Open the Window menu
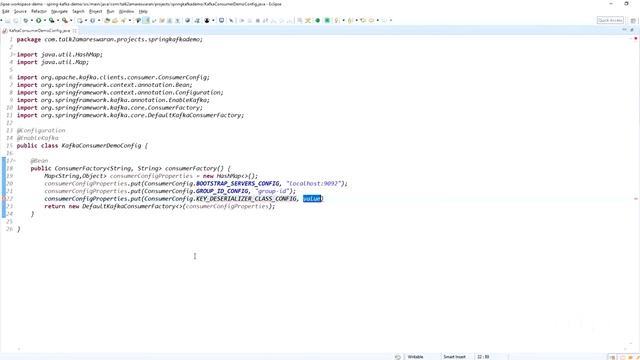Screen dimensions: 640x360 pyautogui.click(x=126, y=11)
